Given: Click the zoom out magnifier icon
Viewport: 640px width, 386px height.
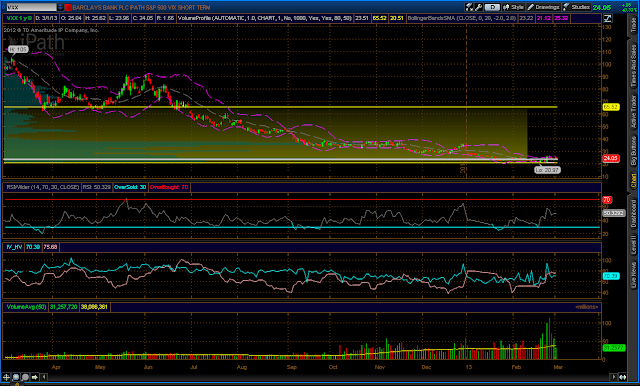Looking at the screenshot, I should click(25, 377).
